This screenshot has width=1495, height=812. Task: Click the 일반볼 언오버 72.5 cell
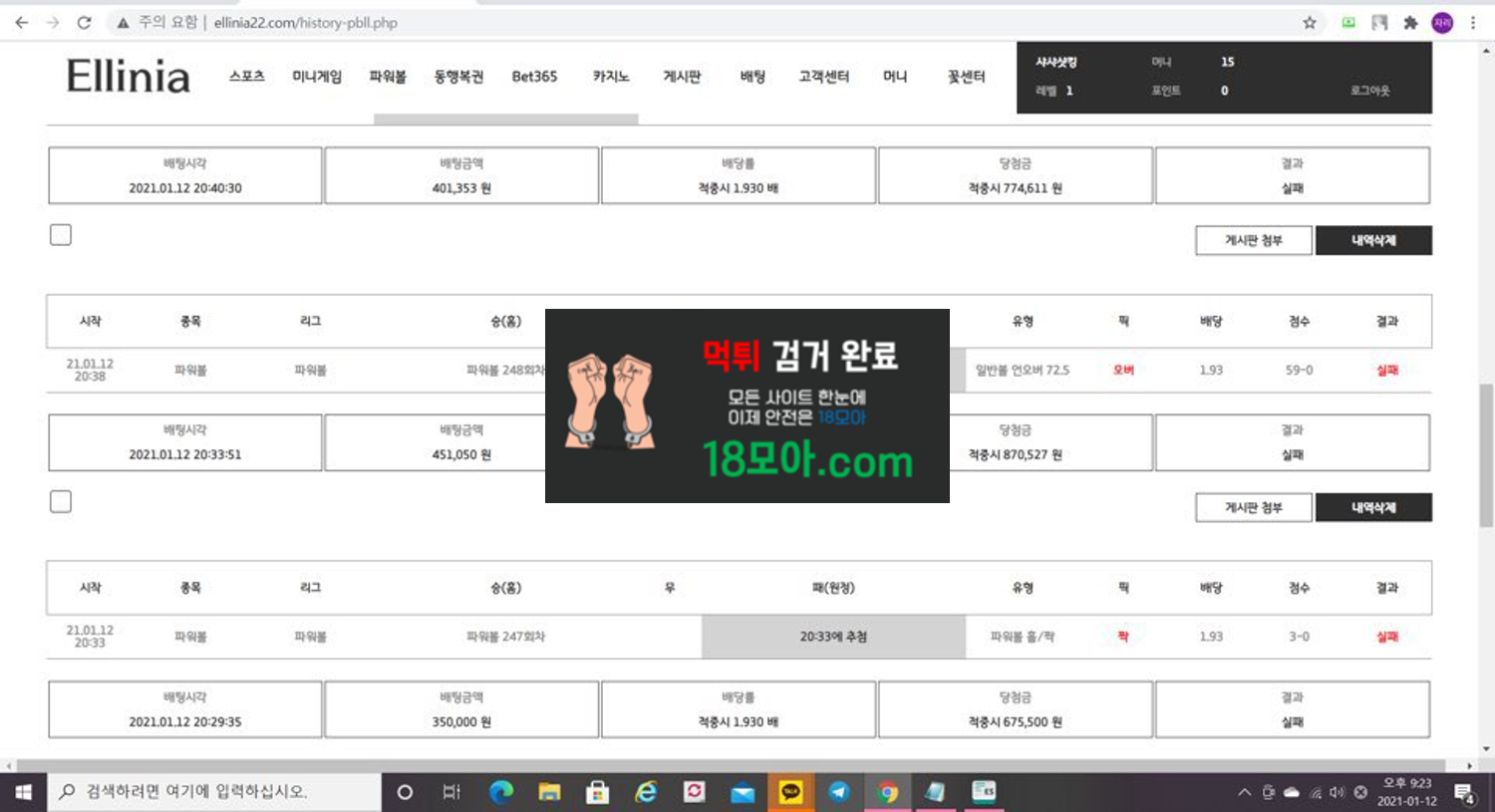pyautogui.click(x=1023, y=370)
